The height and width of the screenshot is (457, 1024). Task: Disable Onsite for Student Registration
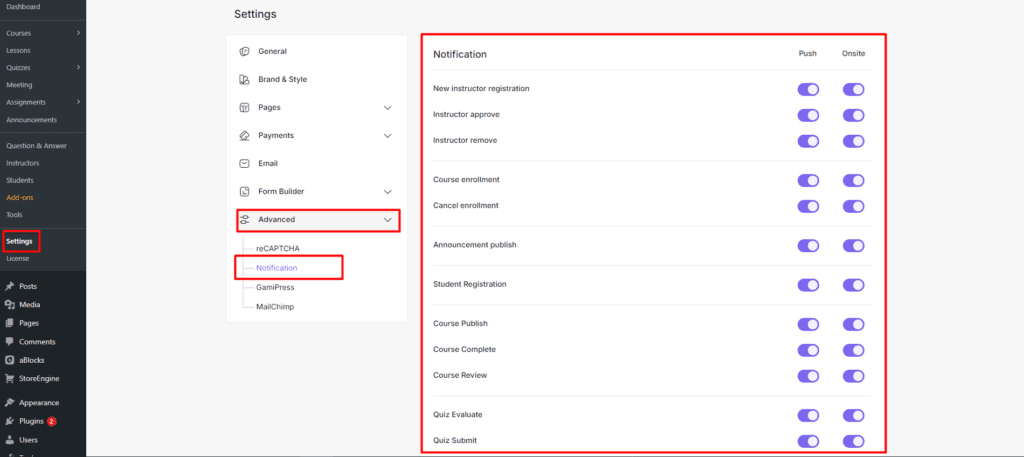(x=854, y=285)
